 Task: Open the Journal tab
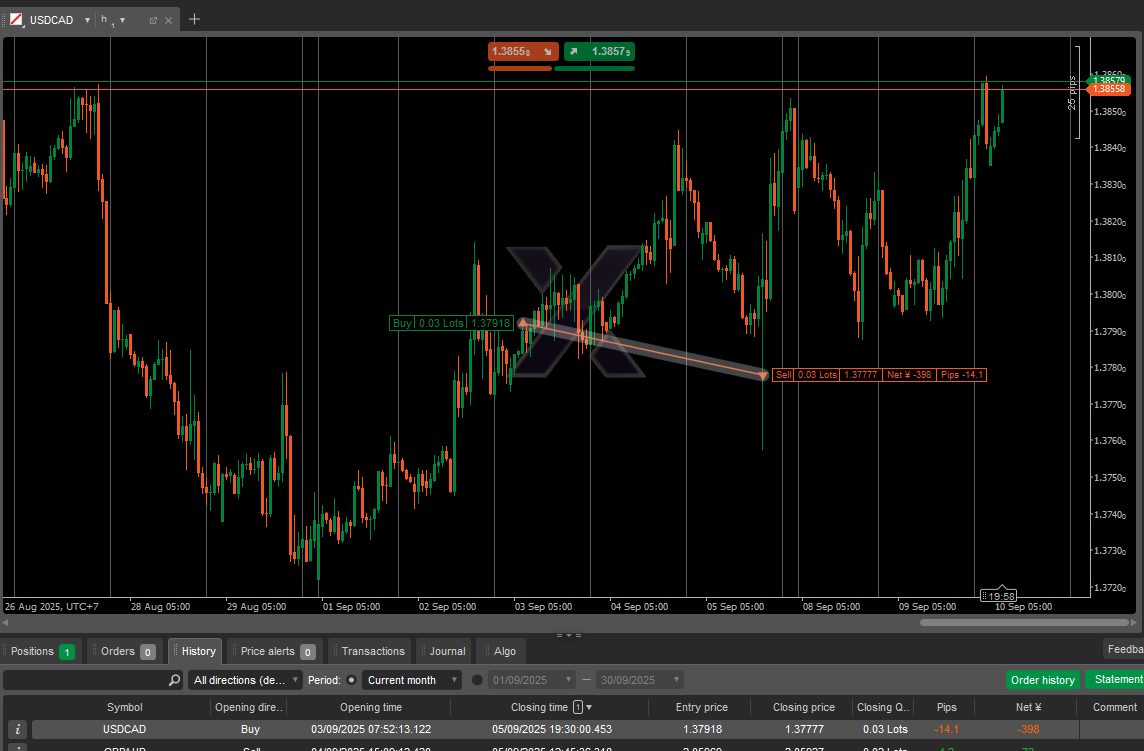coord(447,651)
